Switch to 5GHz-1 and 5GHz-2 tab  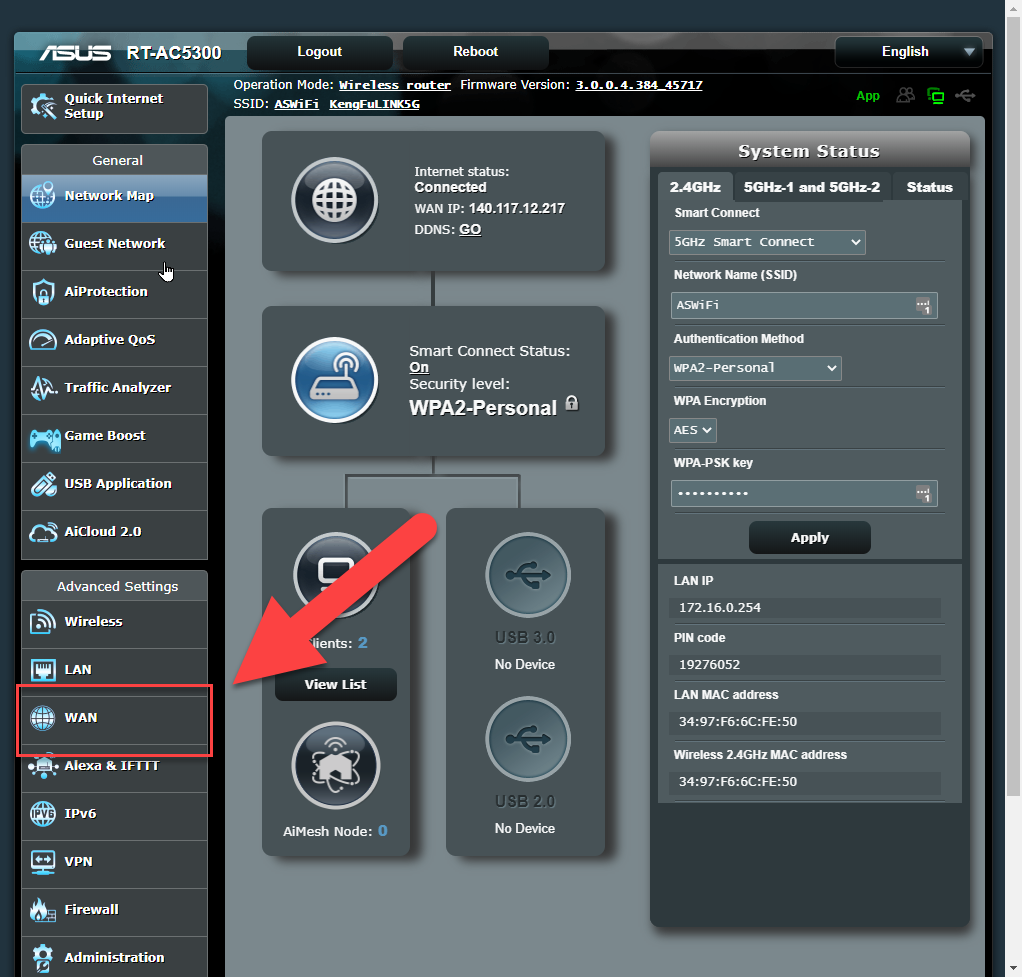click(x=811, y=188)
